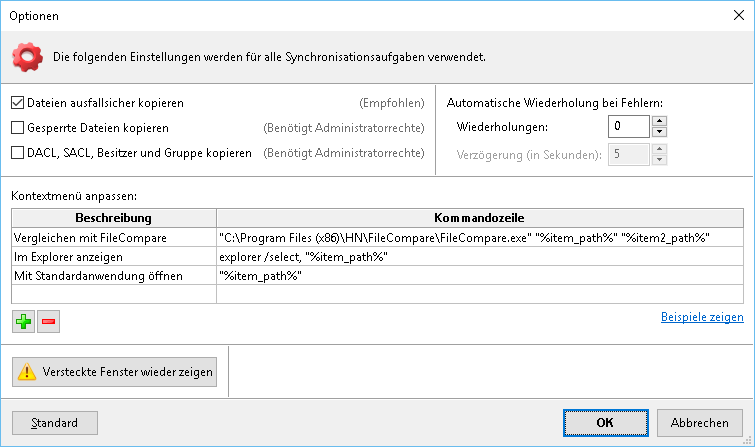Viewport: 755px width, 447px height.
Task: Click Verzögerung spinner up arrow
Action: pyautogui.click(x=659, y=149)
